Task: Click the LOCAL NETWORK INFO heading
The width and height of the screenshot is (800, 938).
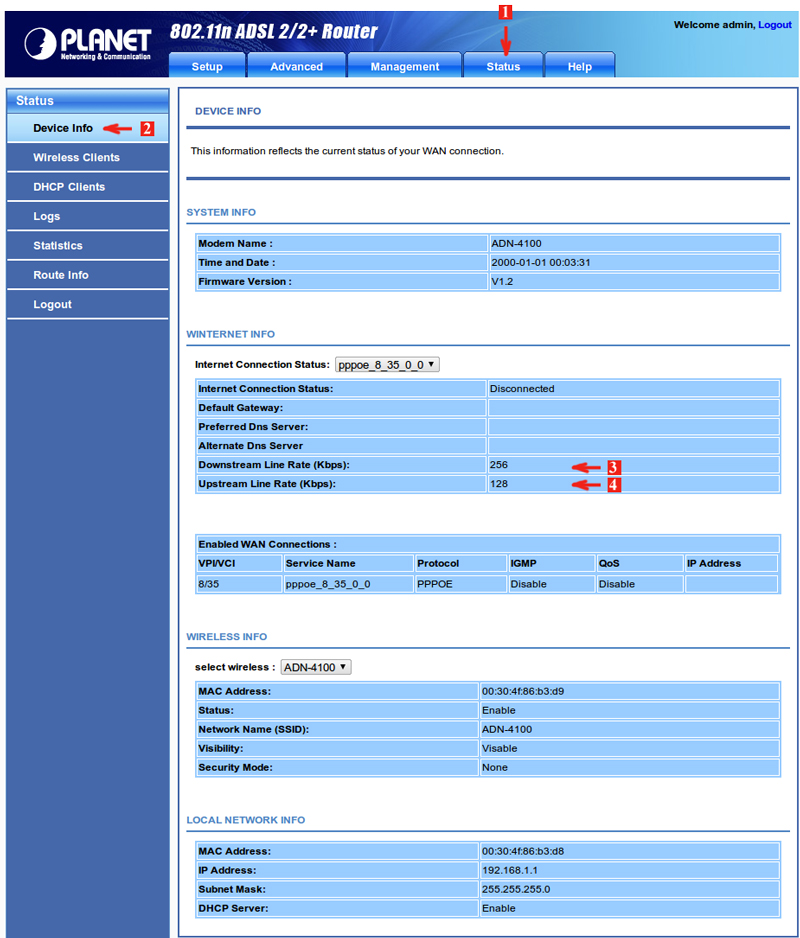Action: point(246,820)
